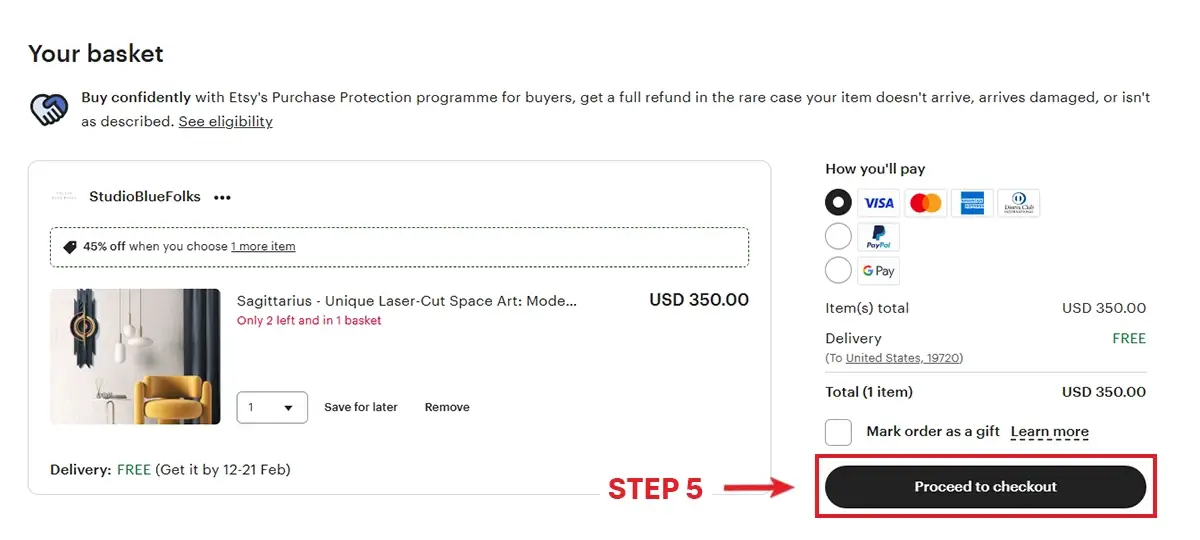
Task: Select the PayPal payment radio button
Action: point(838,237)
